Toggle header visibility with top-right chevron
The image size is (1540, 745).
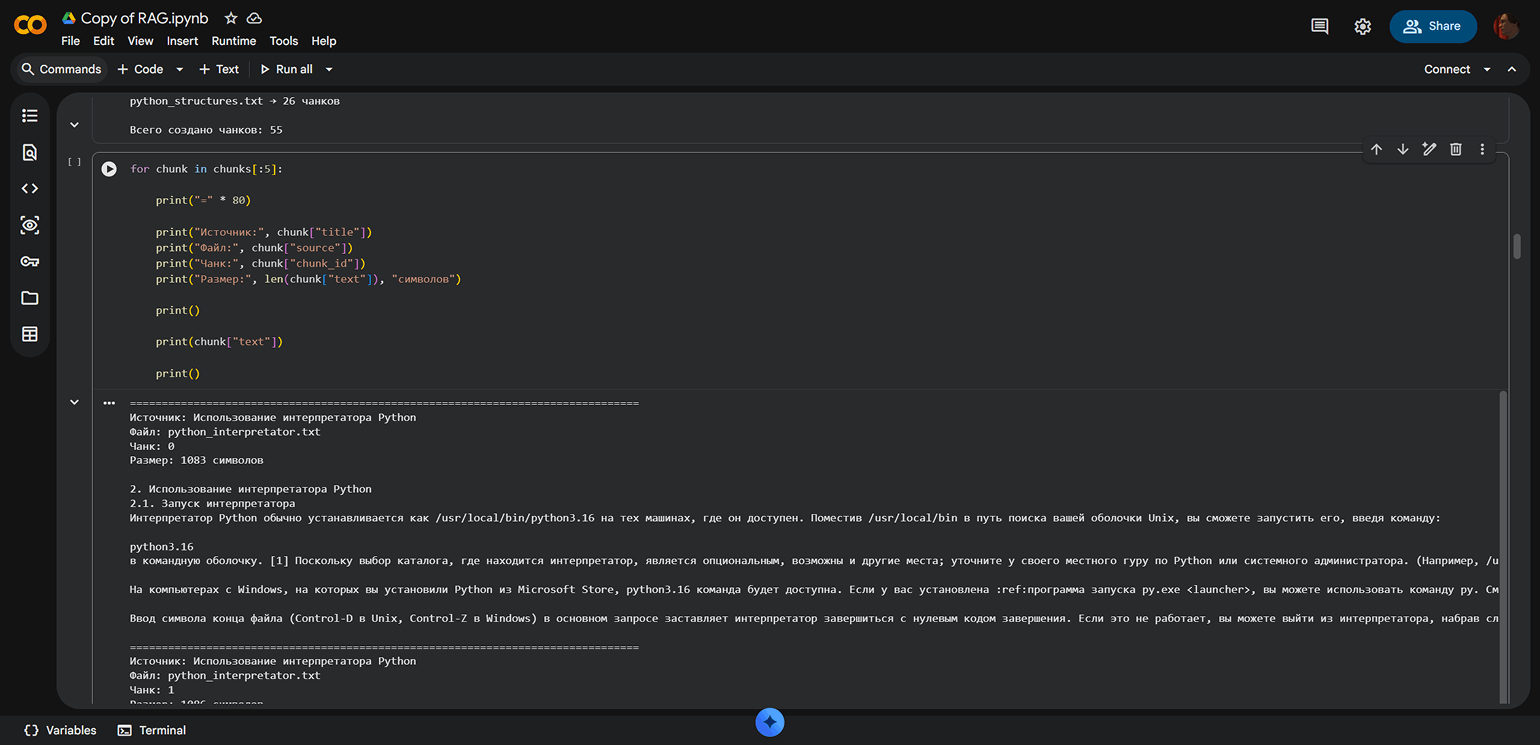point(1512,69)
